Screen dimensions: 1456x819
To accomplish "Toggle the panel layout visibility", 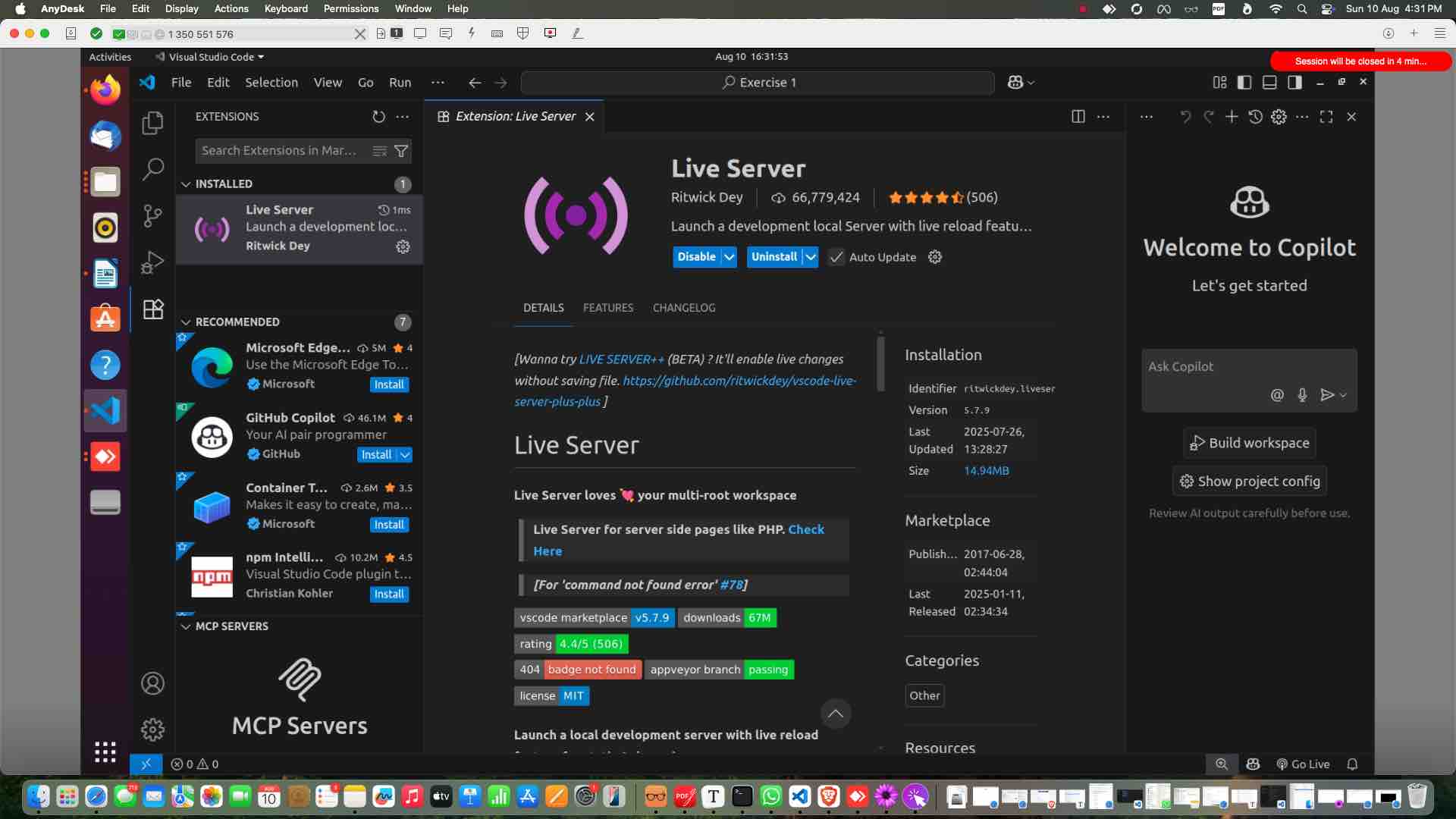I will pyautogui.click(x=1269, y=82).
